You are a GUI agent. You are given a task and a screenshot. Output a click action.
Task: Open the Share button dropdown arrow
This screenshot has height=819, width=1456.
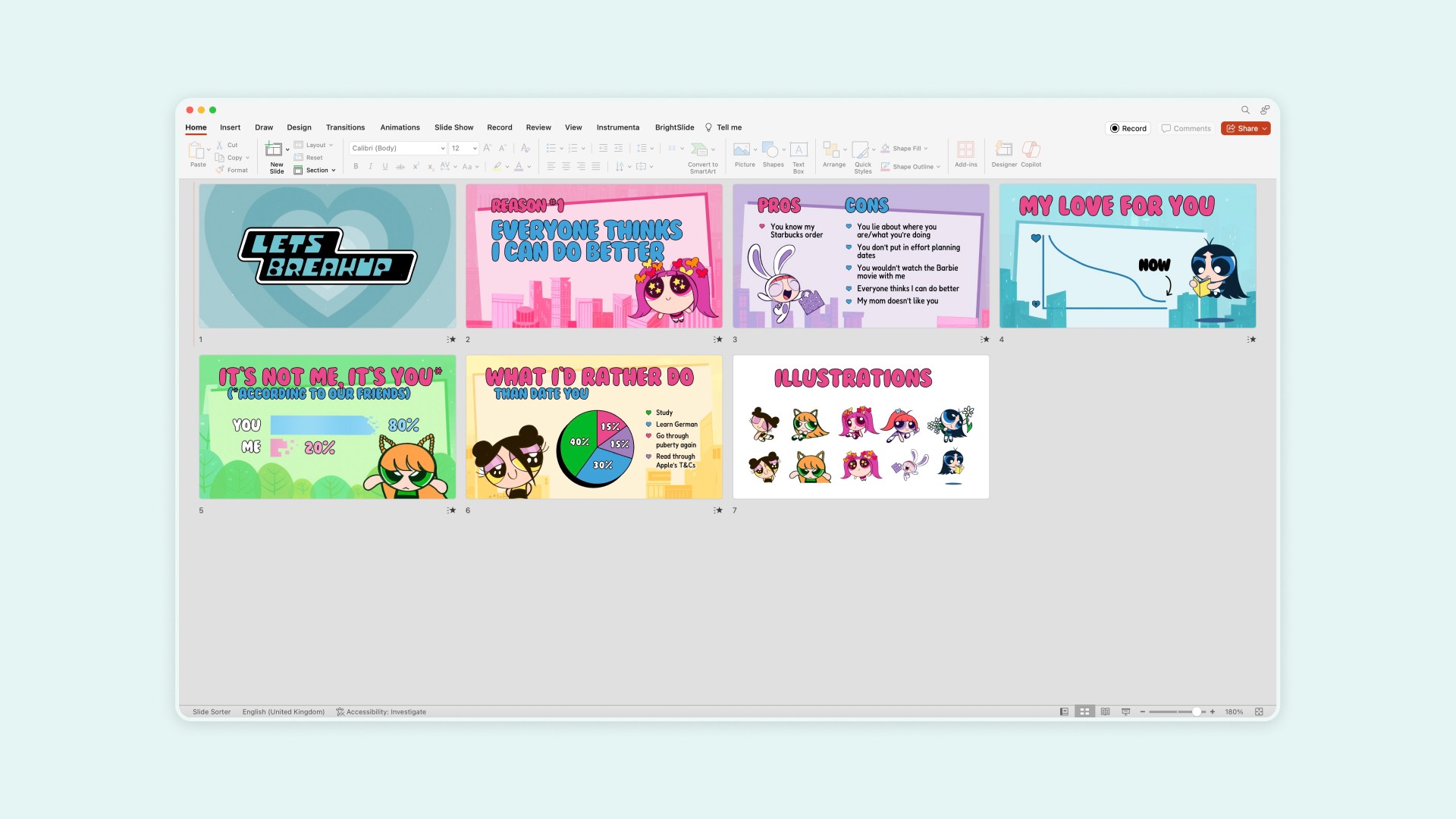(x=1264, y=129)
